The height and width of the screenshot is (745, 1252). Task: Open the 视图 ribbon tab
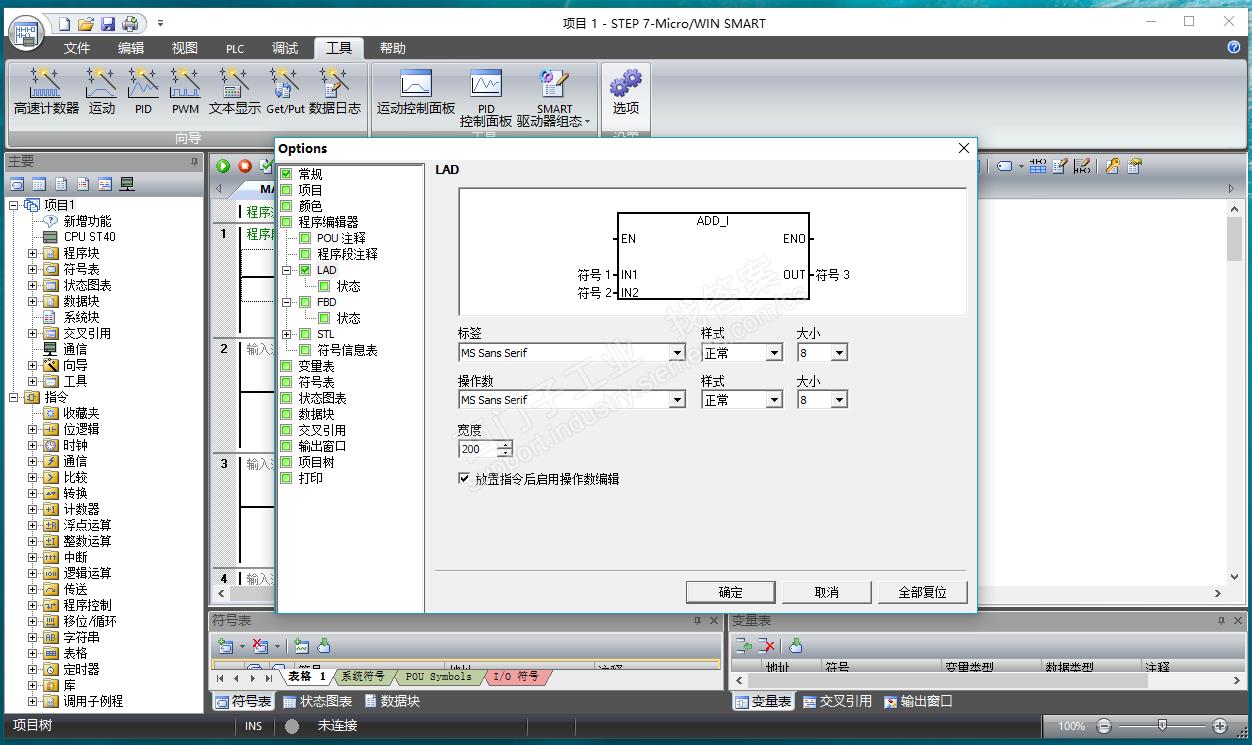point(184,48)
